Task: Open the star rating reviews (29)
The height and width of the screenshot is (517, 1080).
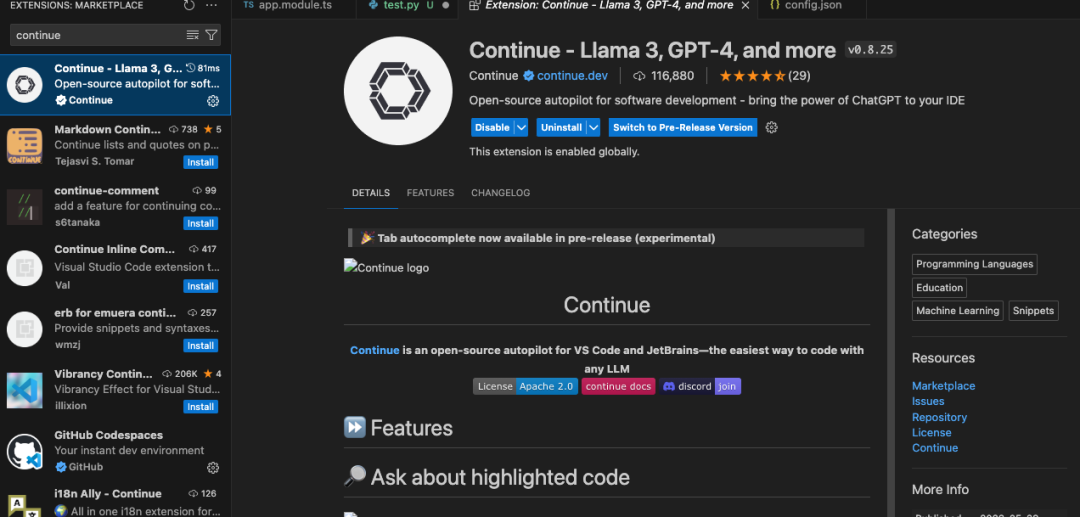Action: [765, 76]
